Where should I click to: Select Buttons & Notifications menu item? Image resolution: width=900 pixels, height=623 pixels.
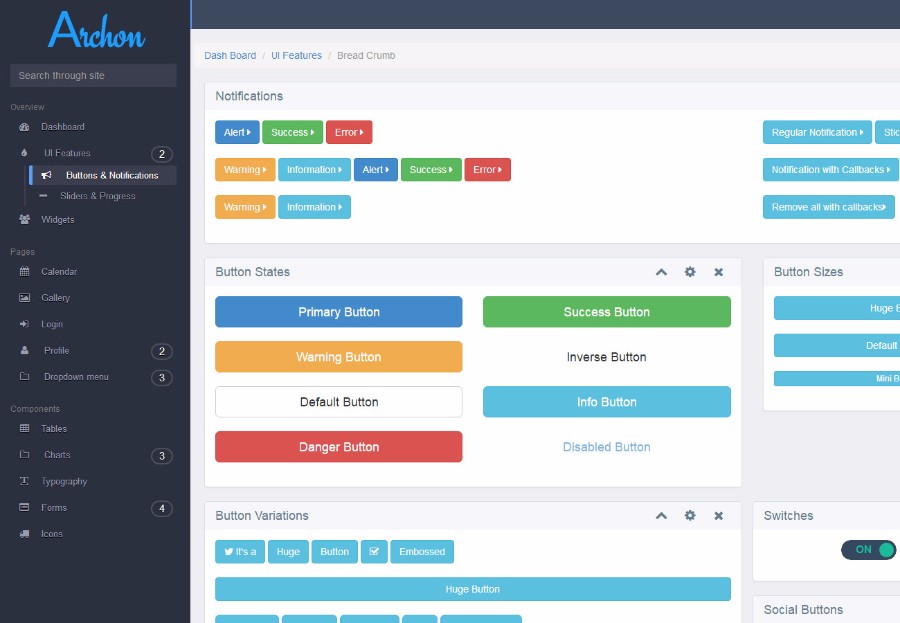tap(103, 175)
